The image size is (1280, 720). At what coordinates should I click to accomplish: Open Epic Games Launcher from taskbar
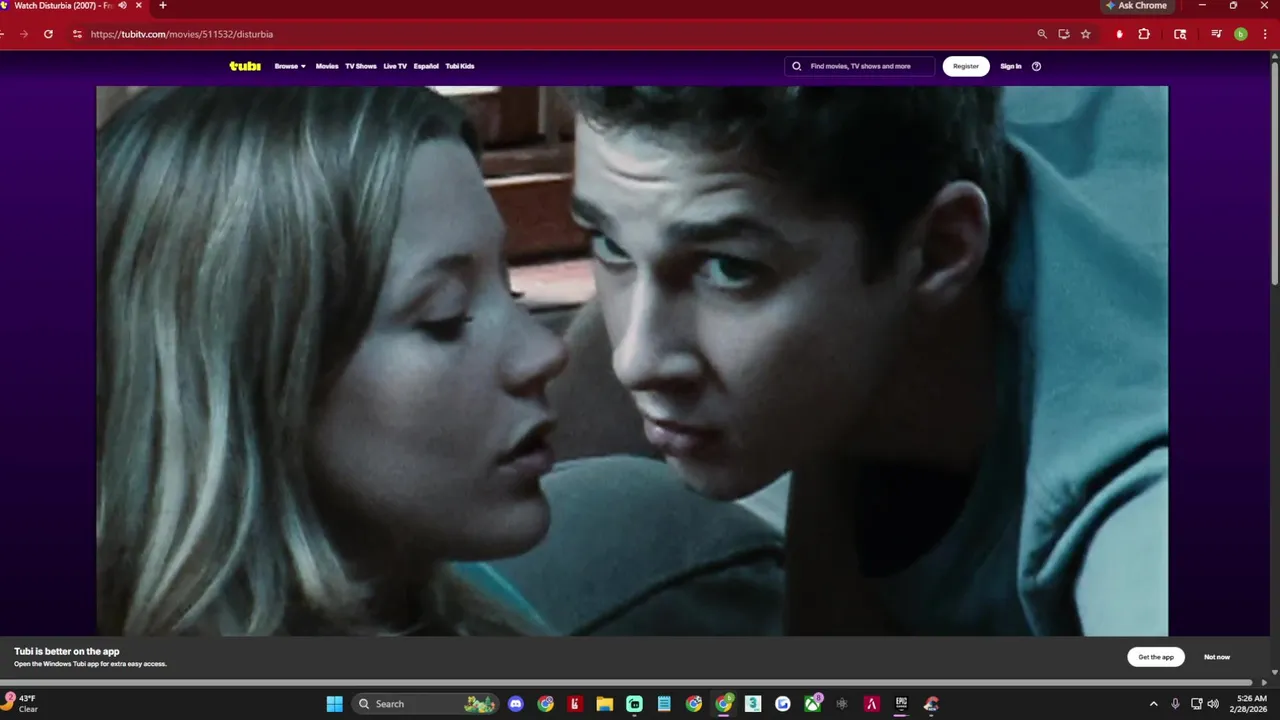click(x=901, y=704)
